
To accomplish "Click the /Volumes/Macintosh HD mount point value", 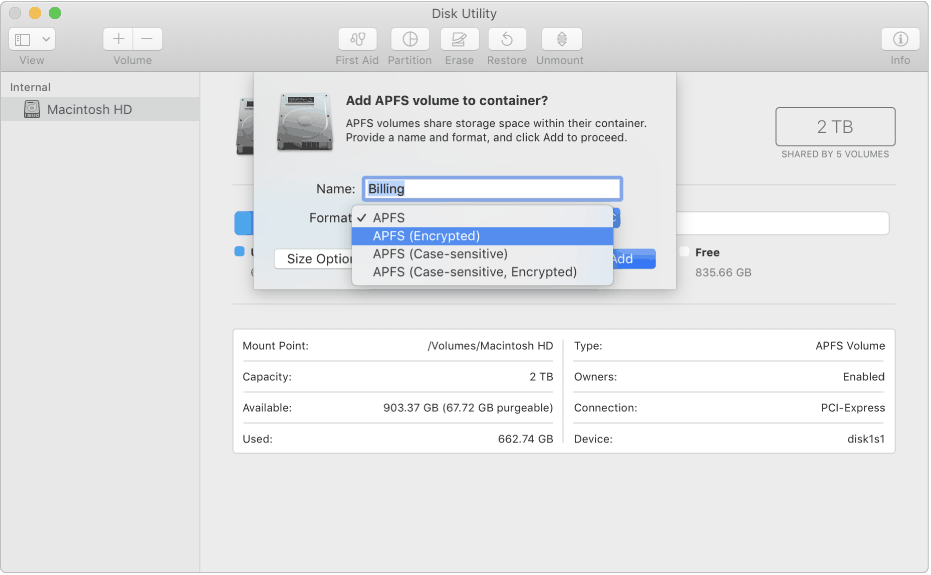I will click(490, 346).
